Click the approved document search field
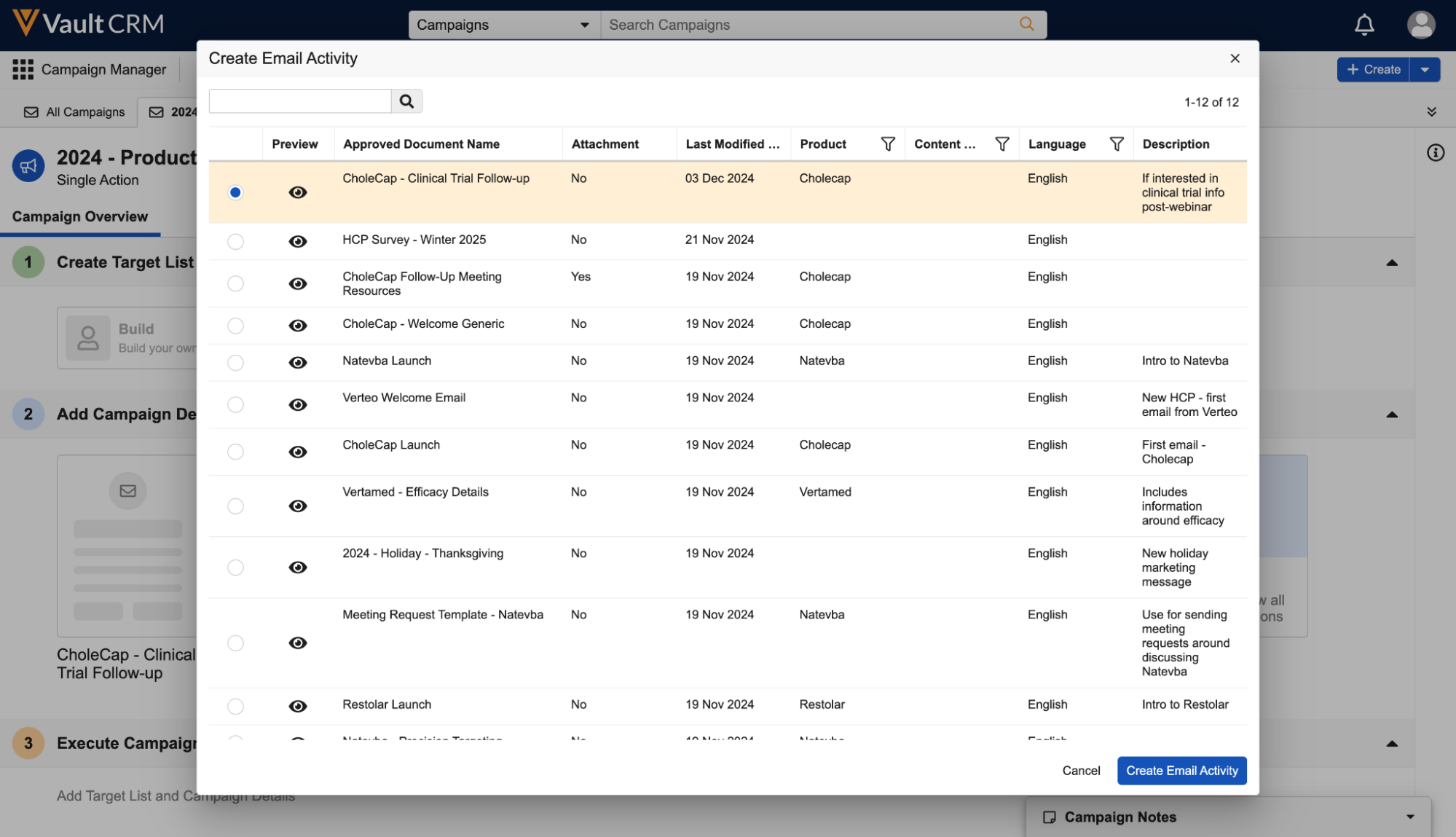Viewport: 1456px width, 837px height. pos(300,101)
